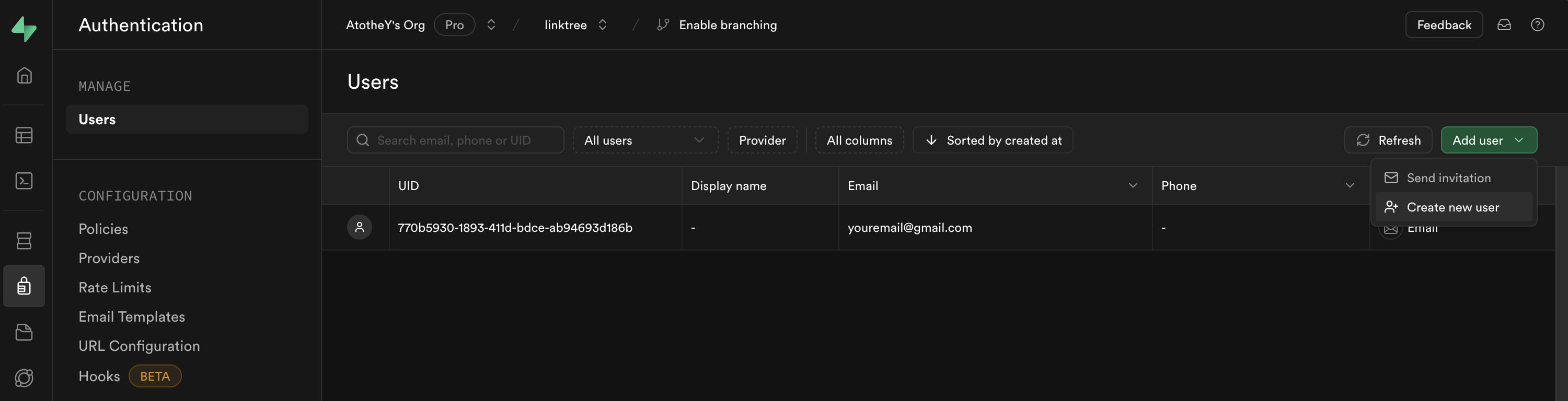Choose Send invitation from the menu
The image size is (1568, 401).
[x=1448, y=178]
